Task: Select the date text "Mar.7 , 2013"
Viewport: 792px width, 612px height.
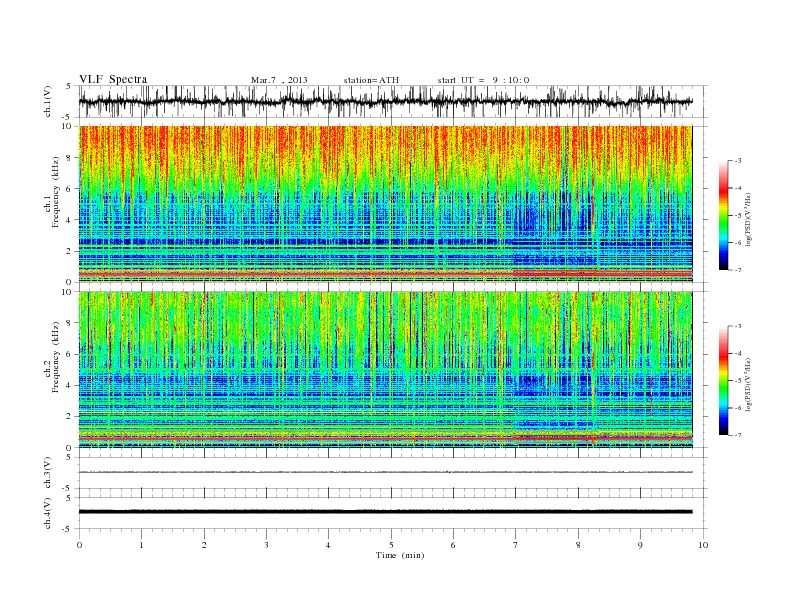Action: coord(279,80)
